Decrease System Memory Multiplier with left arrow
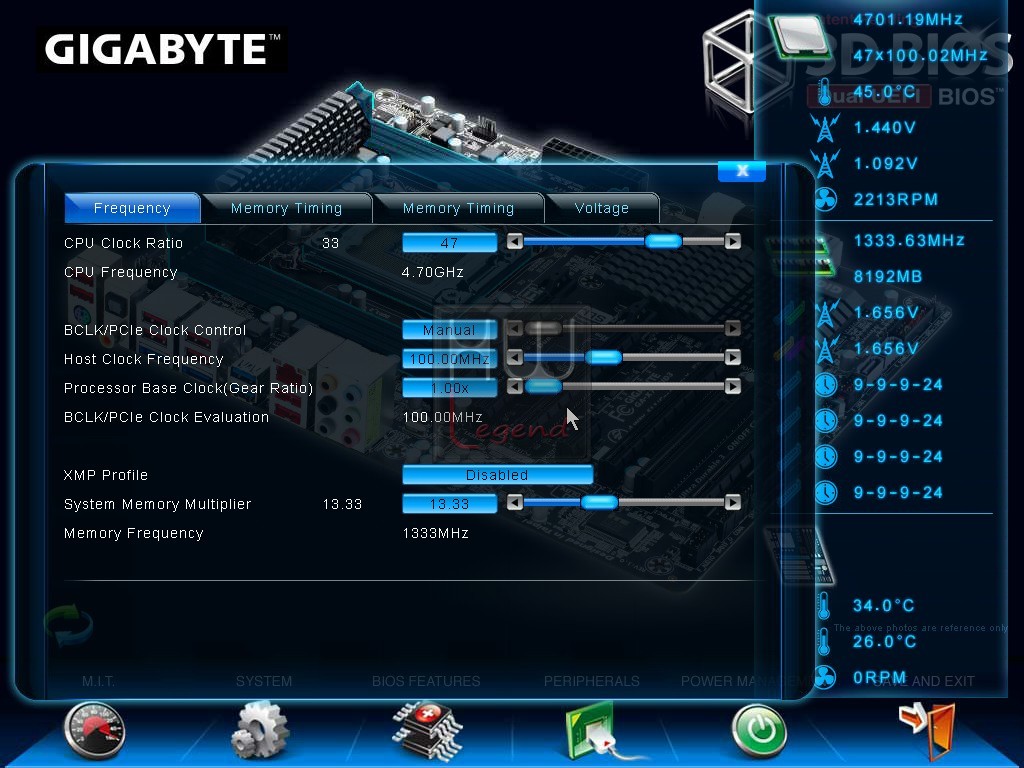The image size is (1024, 768). point(515,502)
